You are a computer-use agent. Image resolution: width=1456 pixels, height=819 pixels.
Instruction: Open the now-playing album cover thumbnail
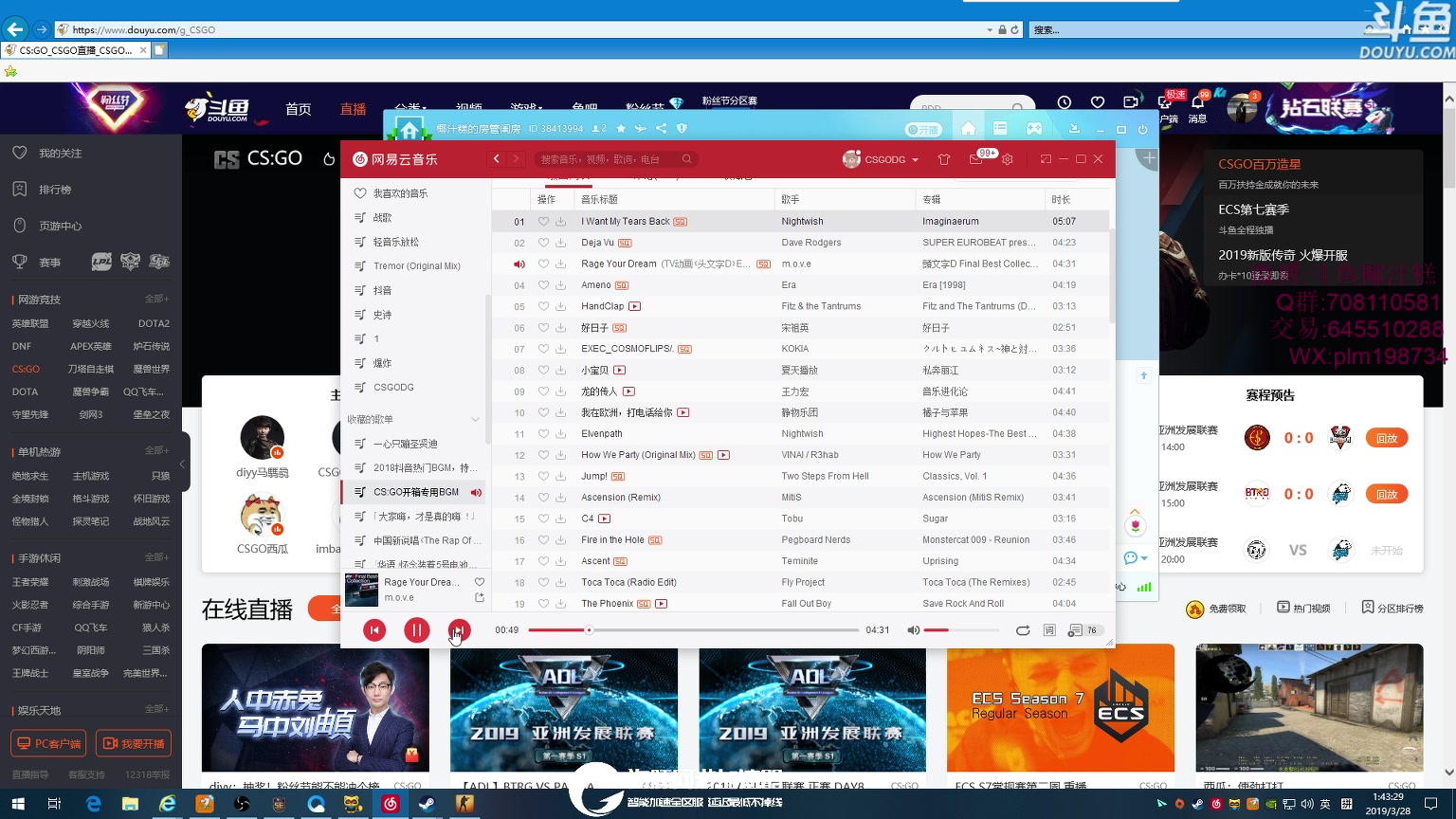[x=361, y=590]
